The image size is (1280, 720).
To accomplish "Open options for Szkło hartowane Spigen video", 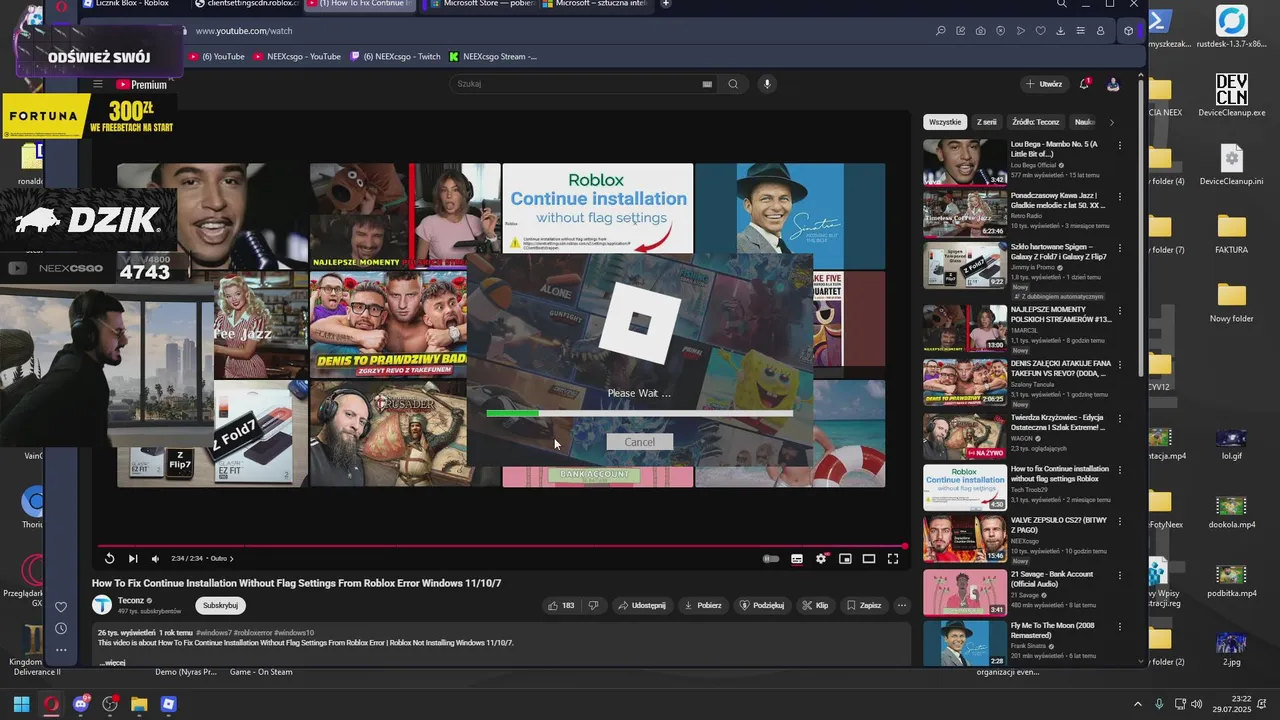I will 1120,247.
